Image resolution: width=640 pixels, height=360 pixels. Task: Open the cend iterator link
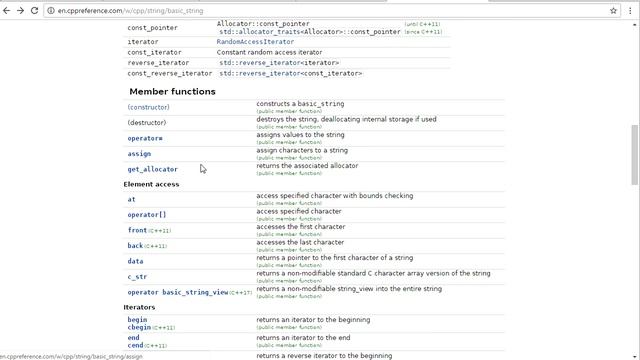(x=135, y=345)
